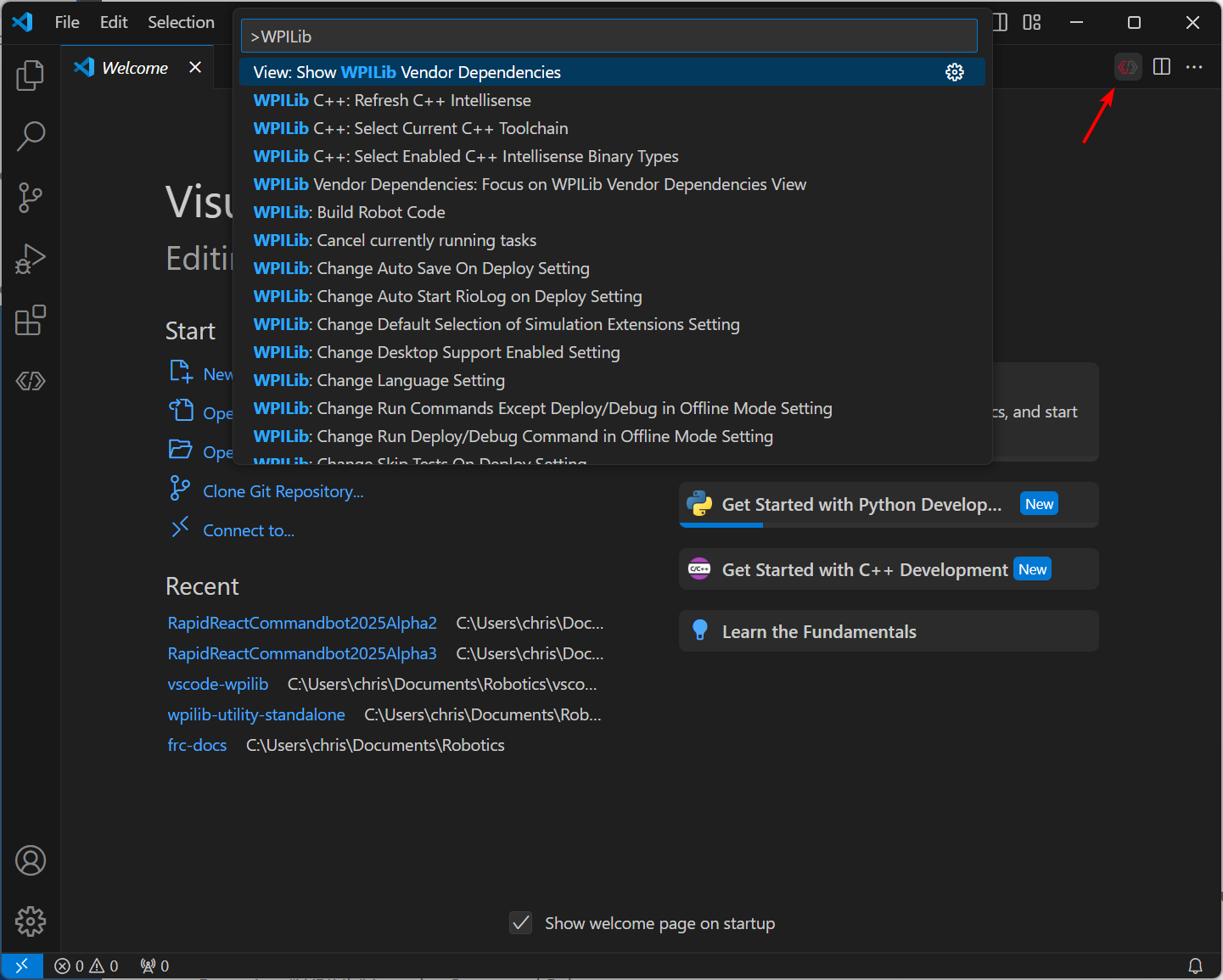Open the Selection menu

coord(181,23)
